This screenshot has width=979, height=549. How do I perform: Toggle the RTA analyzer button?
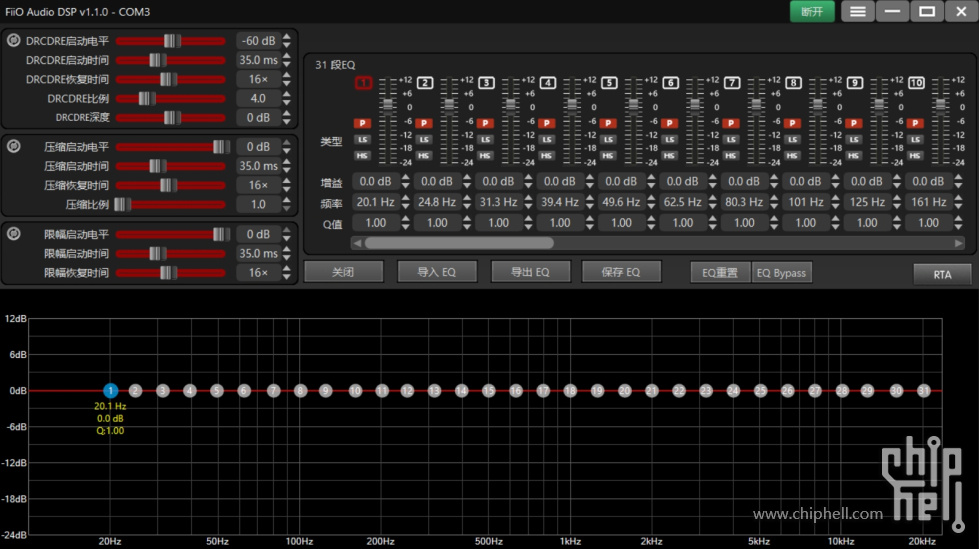click(942, 274)
